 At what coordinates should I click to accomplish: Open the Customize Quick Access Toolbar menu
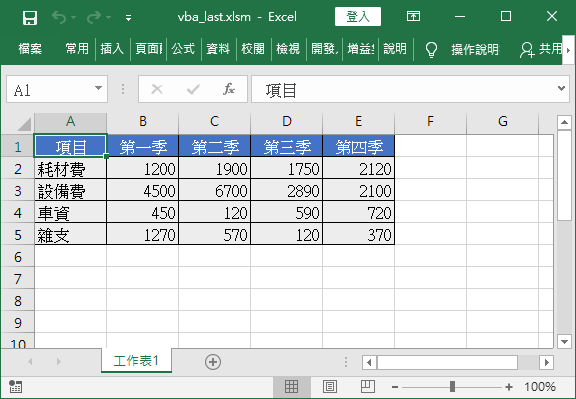[128, 18]
